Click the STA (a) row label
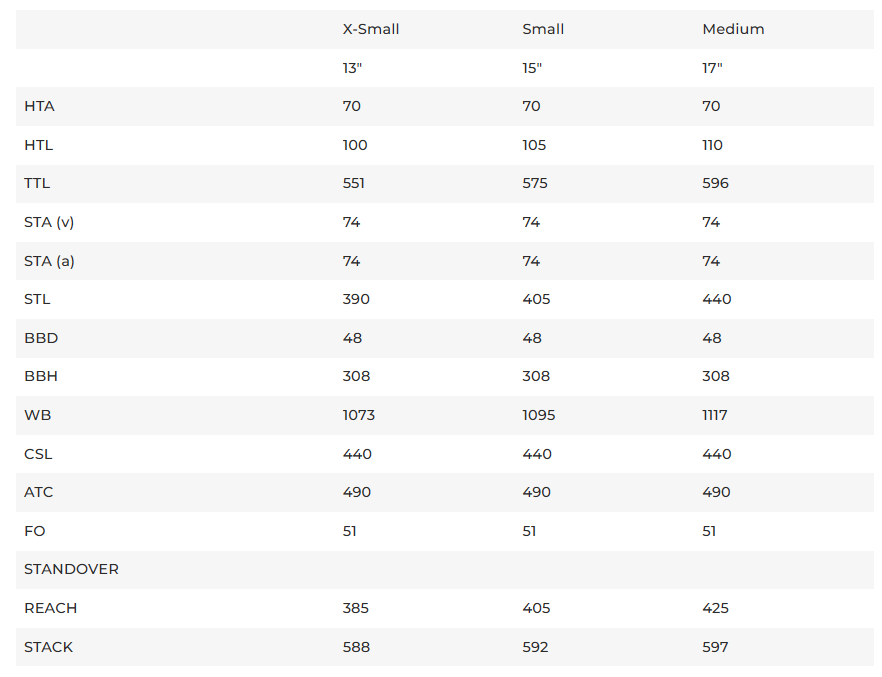This screenshot has height=677, width=882. pos(49,261)
